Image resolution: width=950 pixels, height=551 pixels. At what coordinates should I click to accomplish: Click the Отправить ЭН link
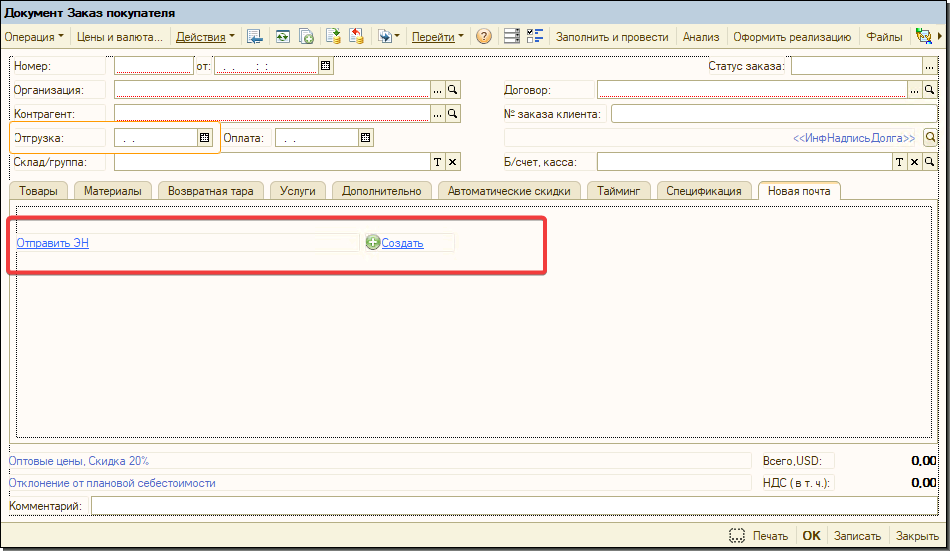[x=53, y=243]
